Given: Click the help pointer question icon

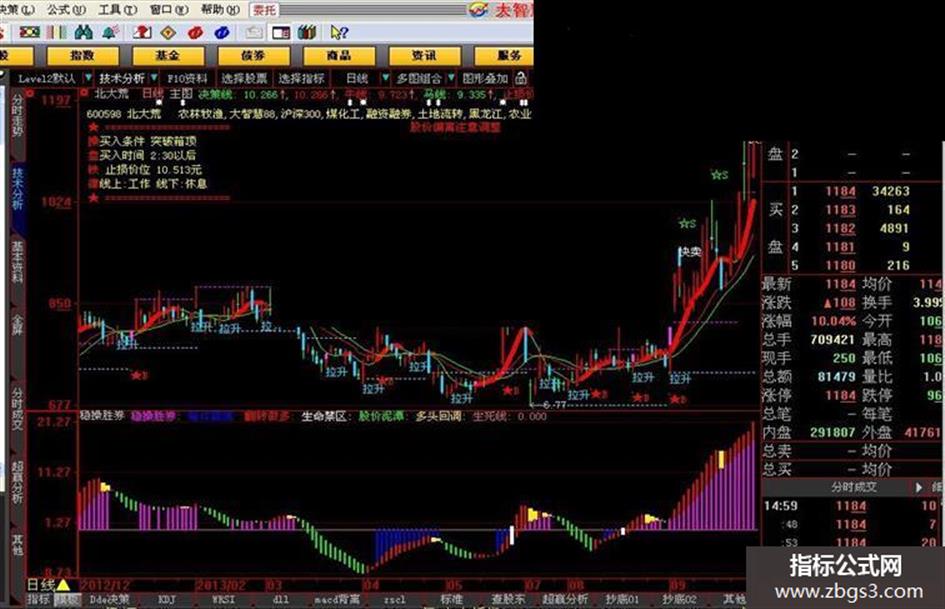Looking at the screenshot, I should (x=339, y=32).
